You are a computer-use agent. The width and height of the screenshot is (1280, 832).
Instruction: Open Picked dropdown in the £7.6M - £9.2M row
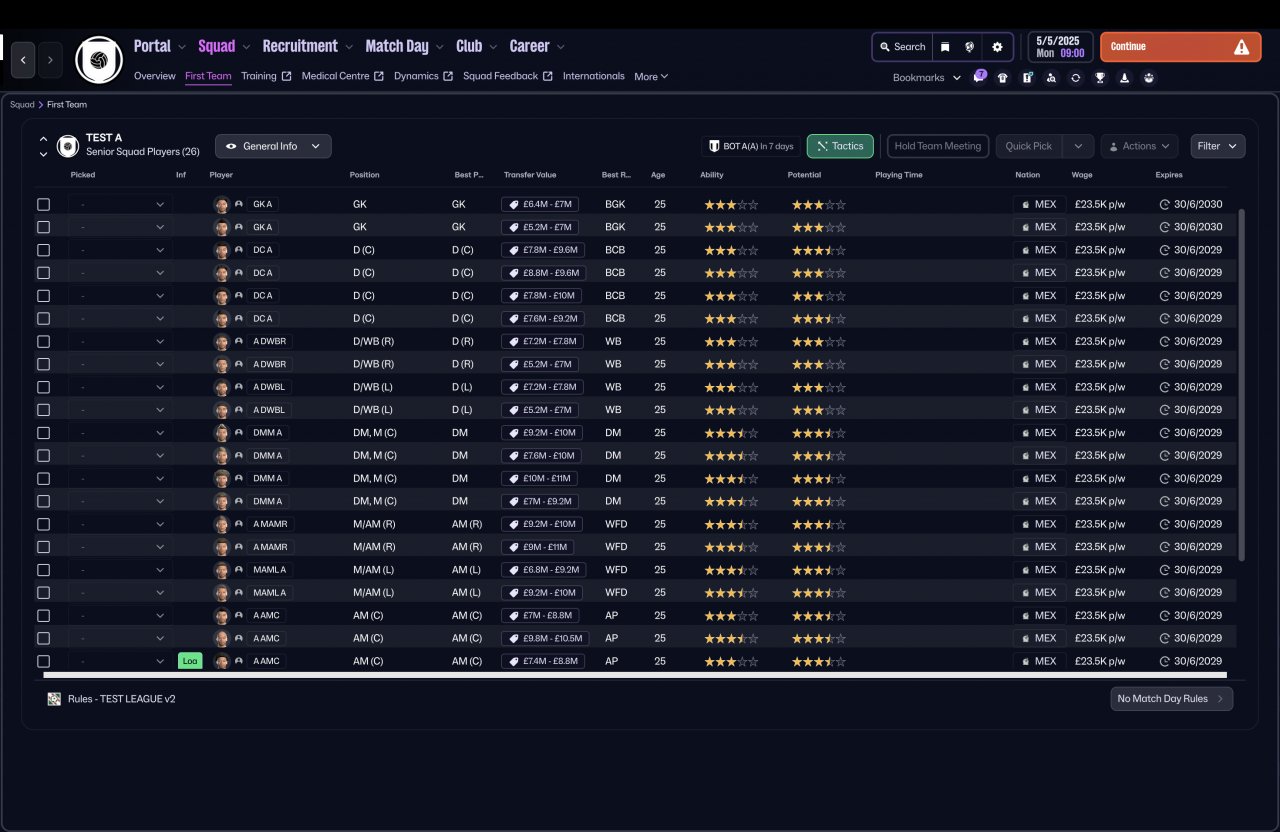[x=121, y=318]
